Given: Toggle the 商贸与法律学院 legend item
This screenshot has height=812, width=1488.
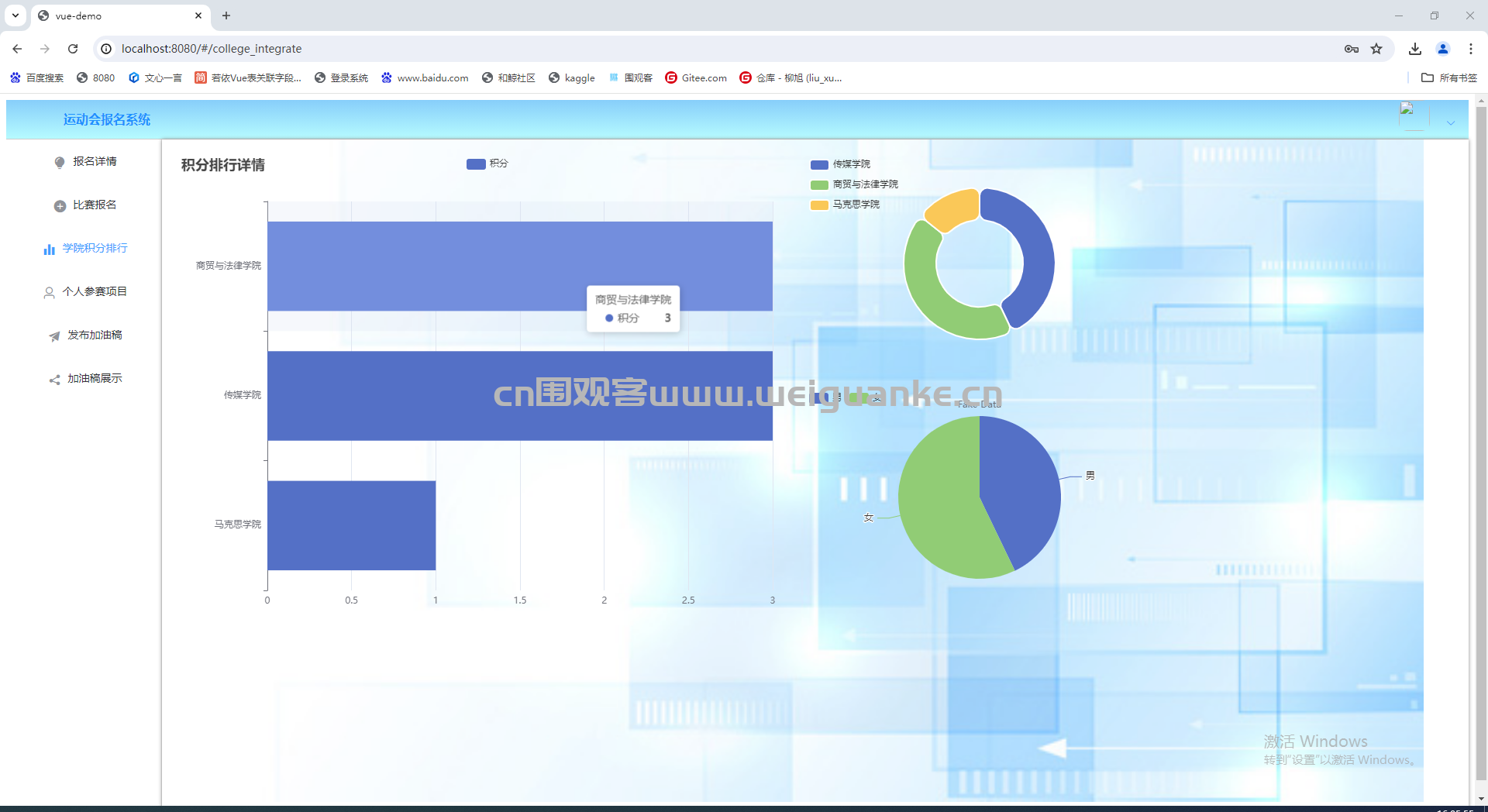Looking at the screenshot, I should pos(854,184).
